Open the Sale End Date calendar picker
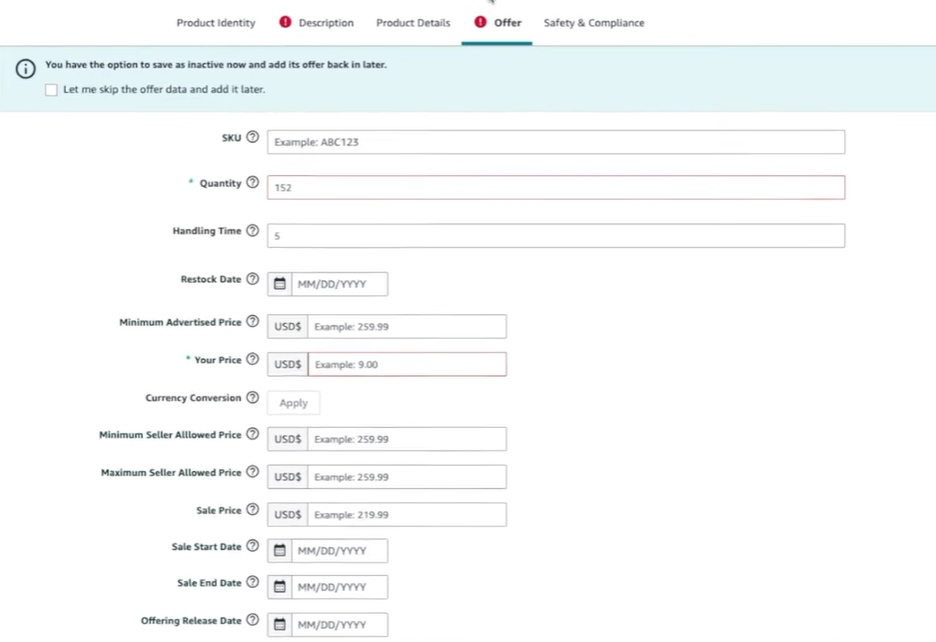Image resolution: width=936 pixels, height=642 pixels. [279, 587]
